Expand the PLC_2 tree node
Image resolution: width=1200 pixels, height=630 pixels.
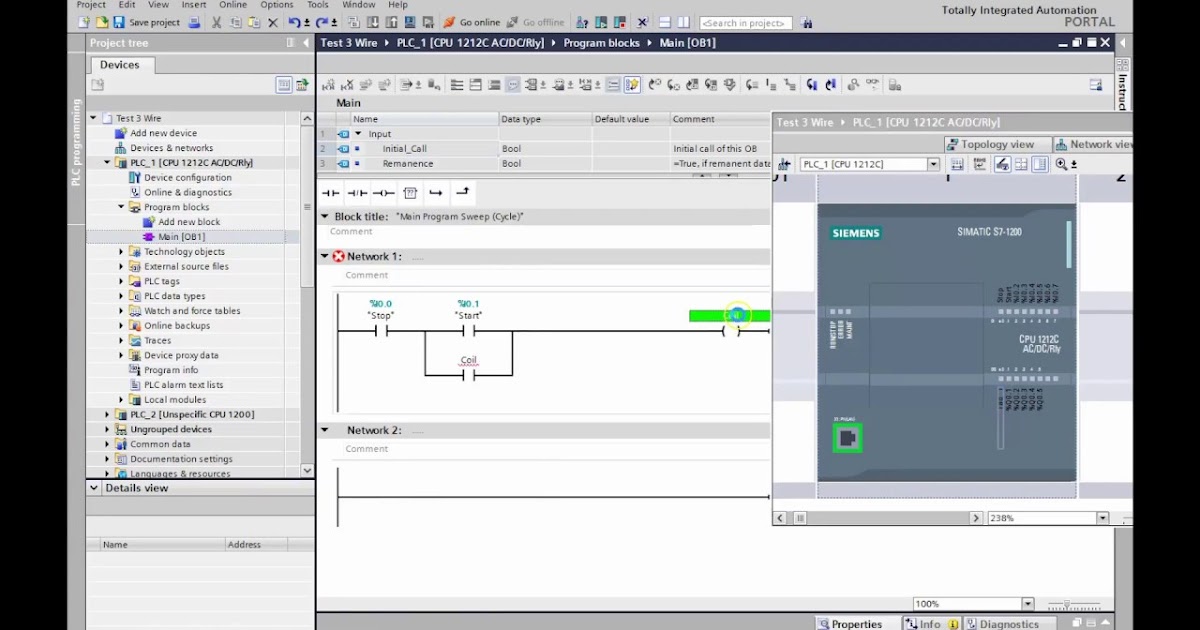[x=108, y=414]
